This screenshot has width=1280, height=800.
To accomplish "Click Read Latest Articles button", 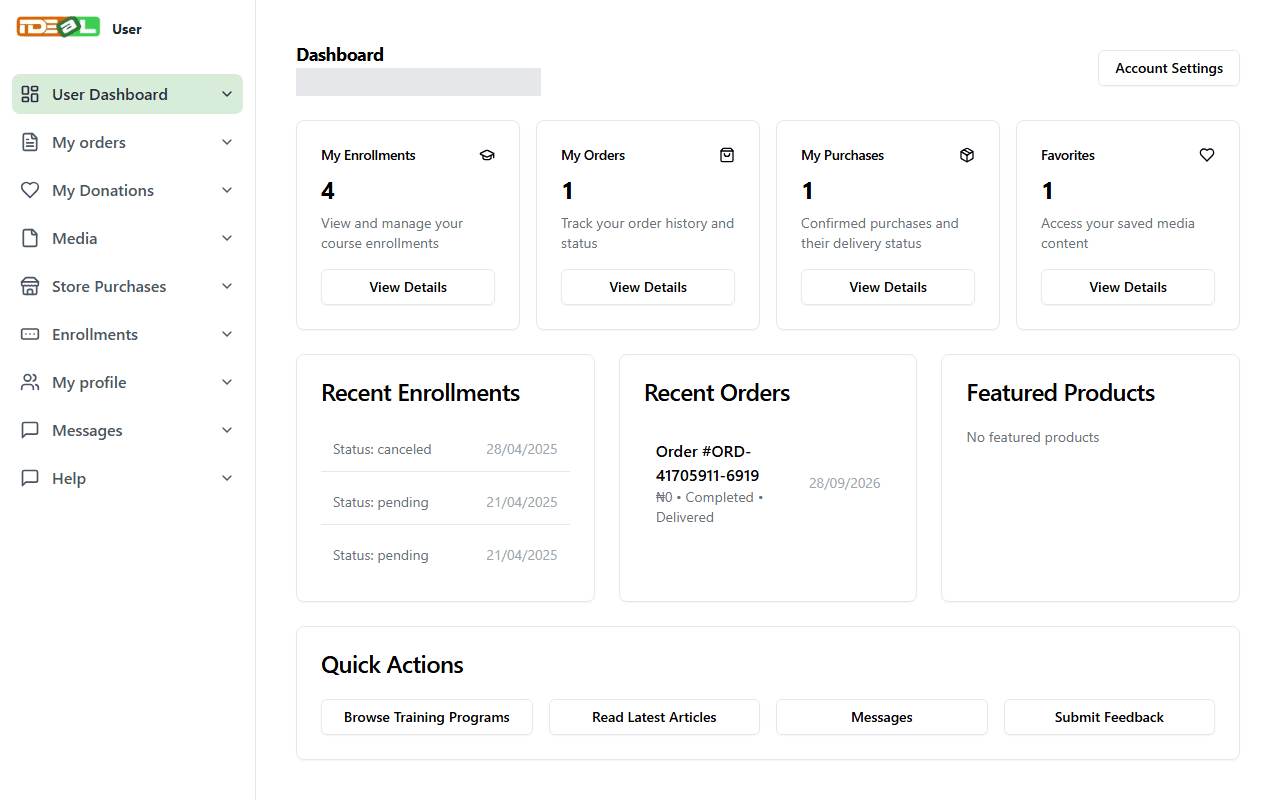I will pyautogui.click(x=654, y=717).
